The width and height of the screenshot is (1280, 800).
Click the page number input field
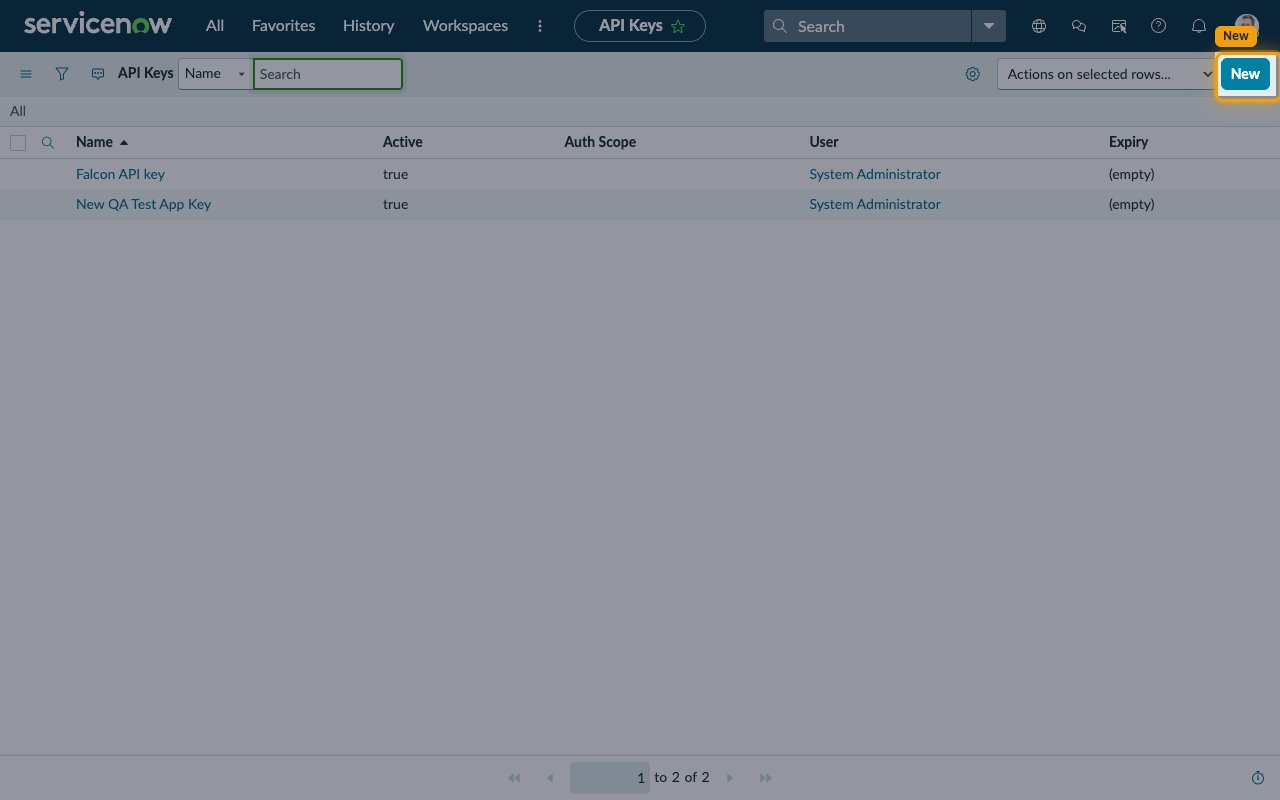pos(610,778)
